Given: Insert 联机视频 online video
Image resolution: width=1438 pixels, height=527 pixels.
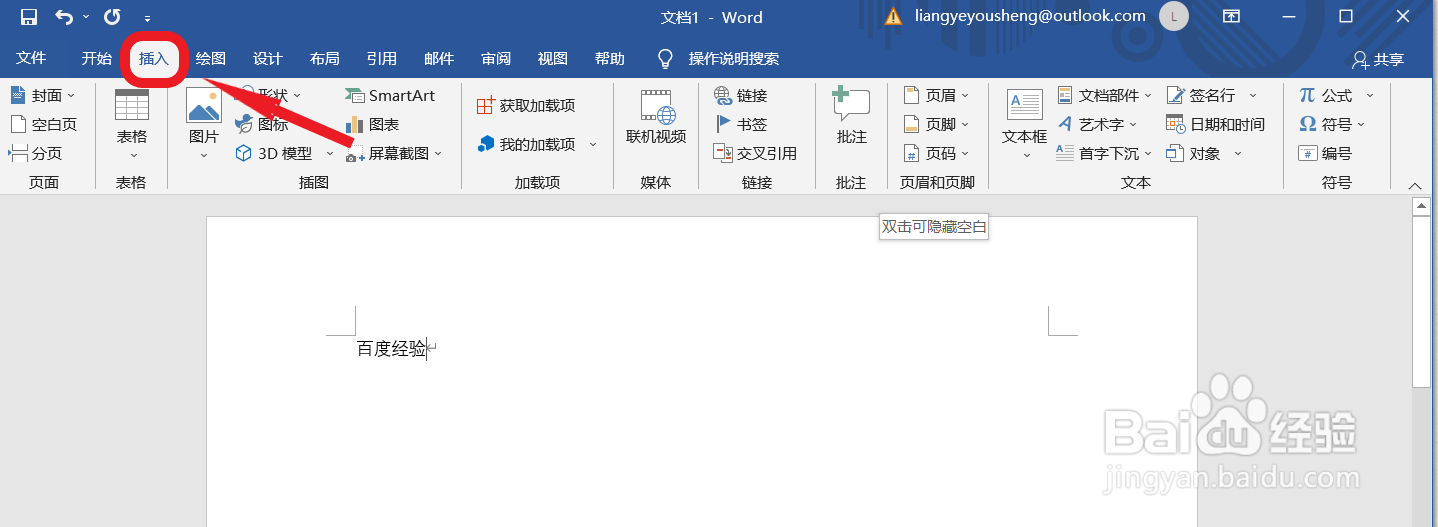Looking at the screenshot, I should [656, 118].
